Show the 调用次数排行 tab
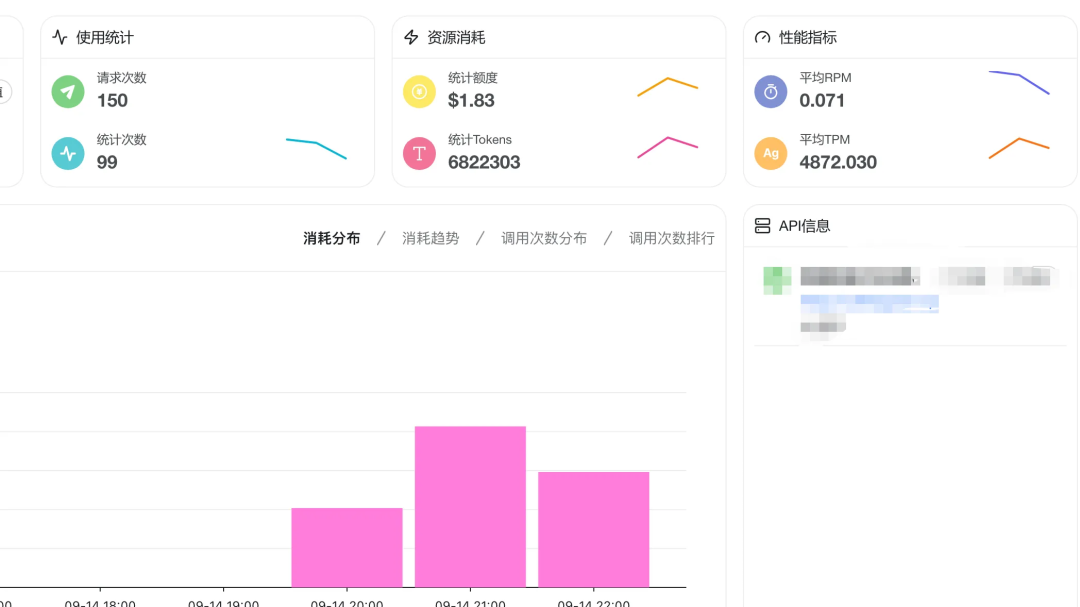Viewport: 1080px width, 607px height. (671, 239)
